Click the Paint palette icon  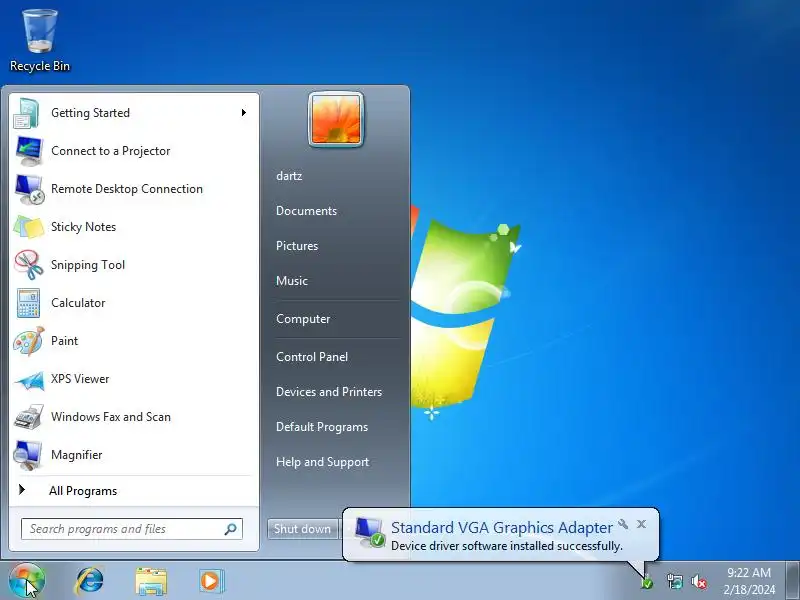click(28, 341)
